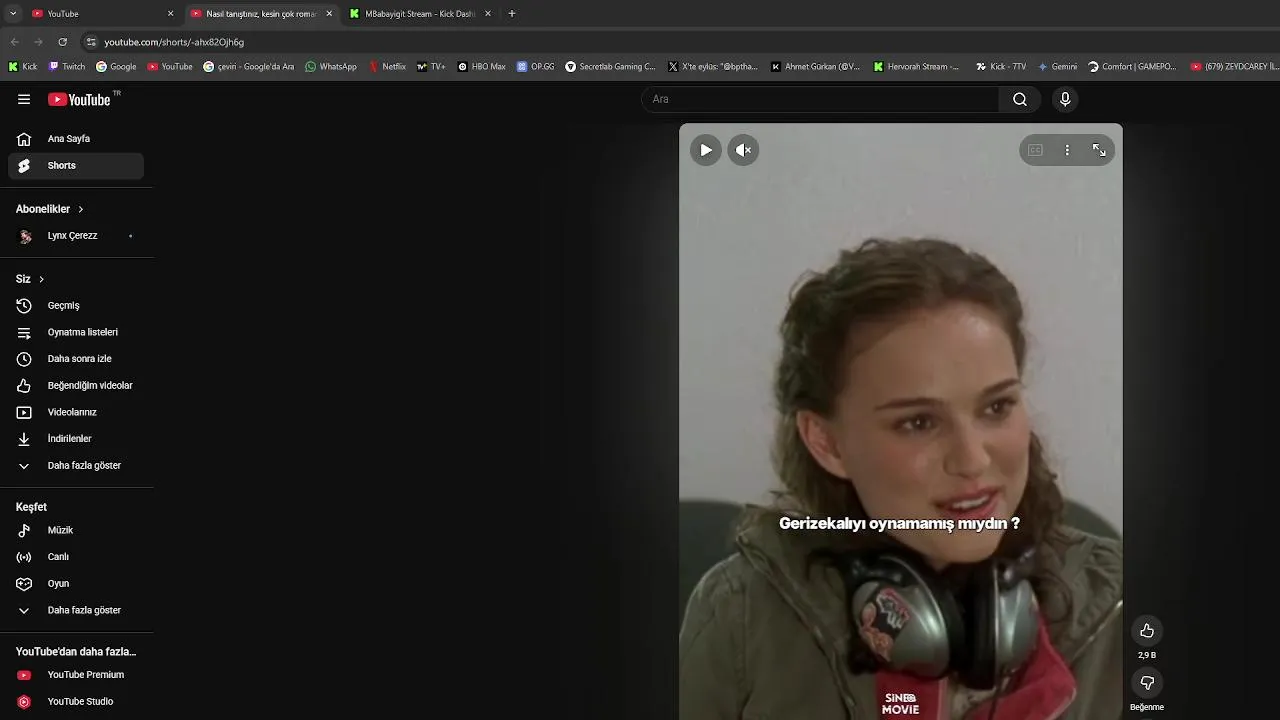Open Müzik in Keşfet
1280x720 pixels.
tap(76, 530)
